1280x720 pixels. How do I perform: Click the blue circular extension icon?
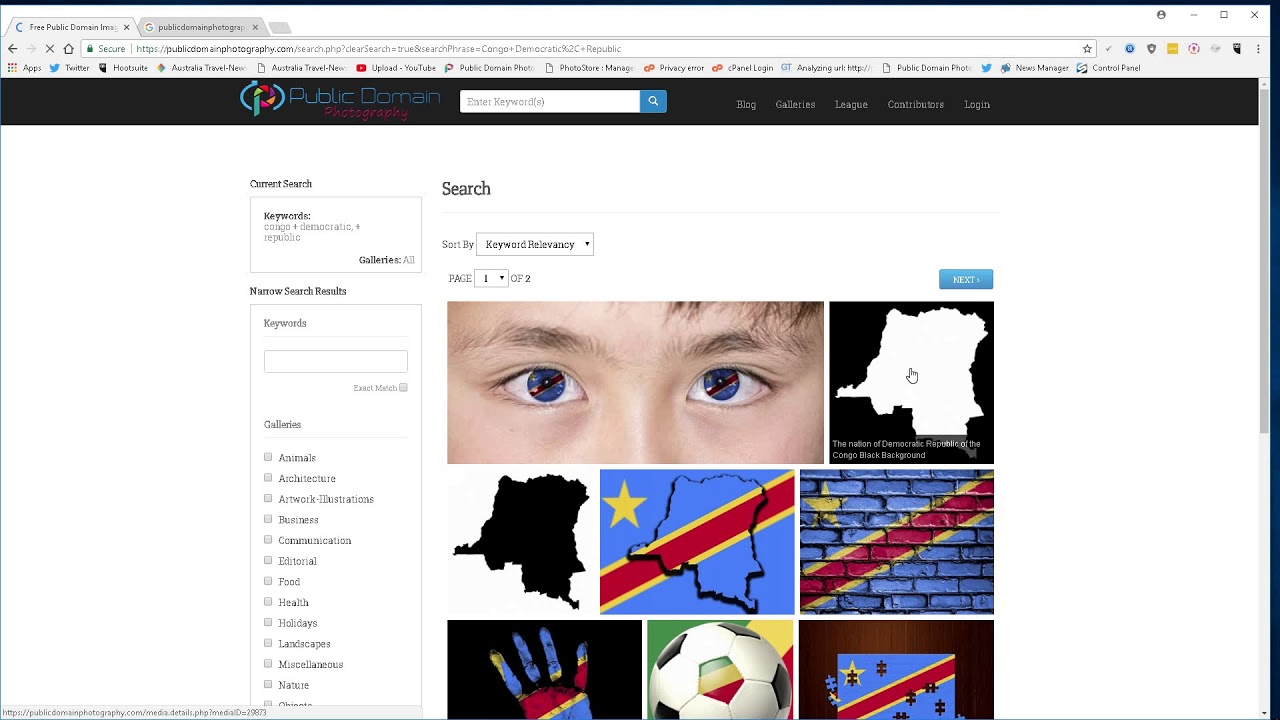click(x=1130, y=48)
